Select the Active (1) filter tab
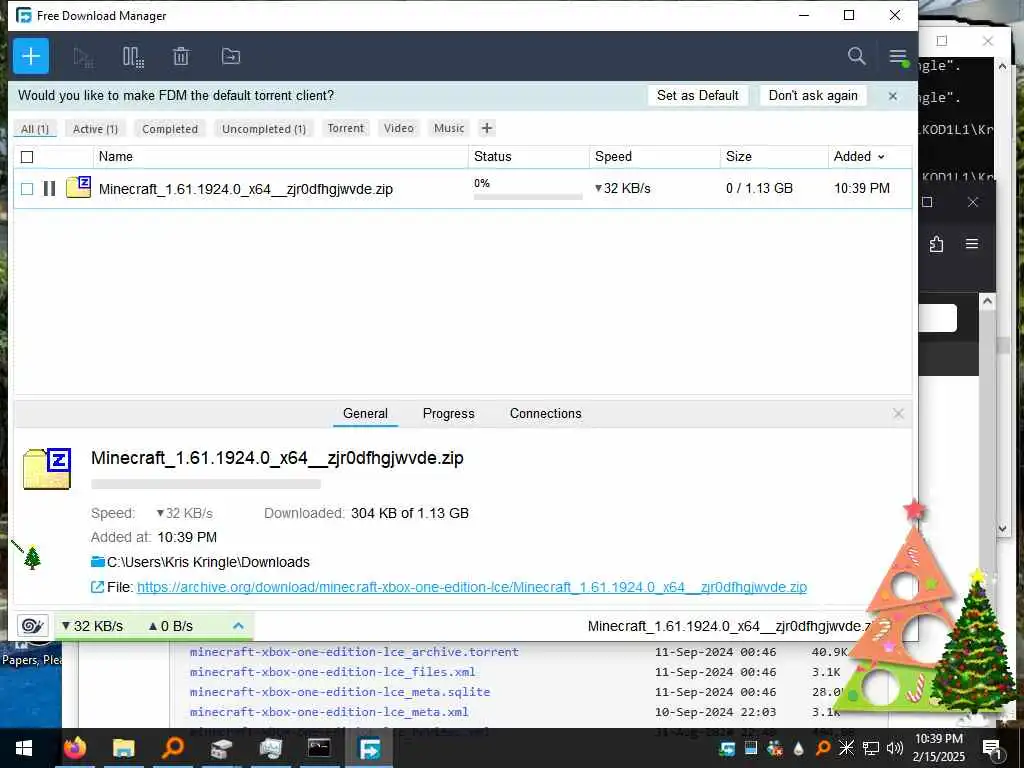This screenshot has width=1024, height=768. point(95,129)
